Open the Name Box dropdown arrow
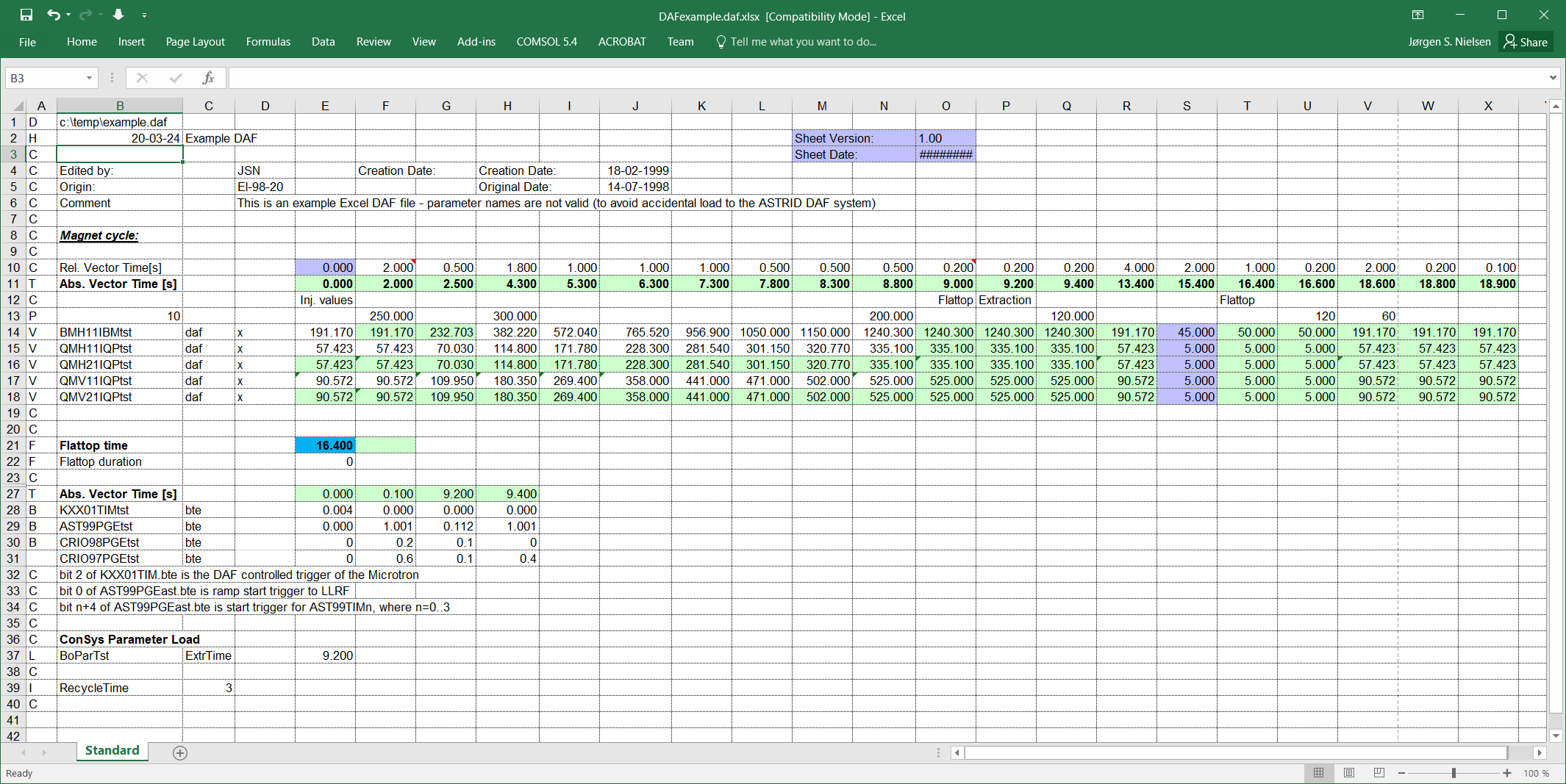 coord(89,78)
